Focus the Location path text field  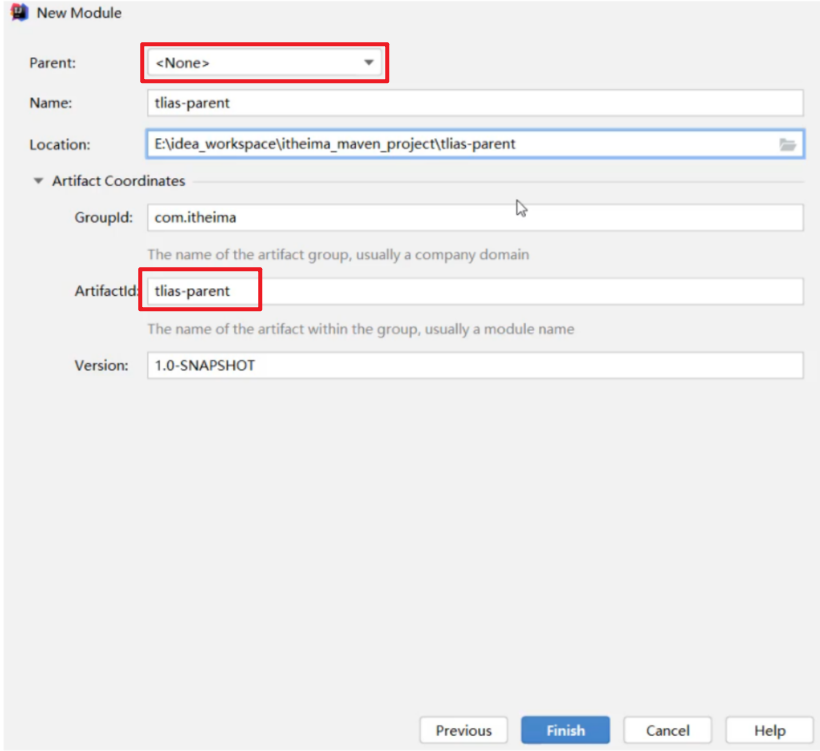460,144
